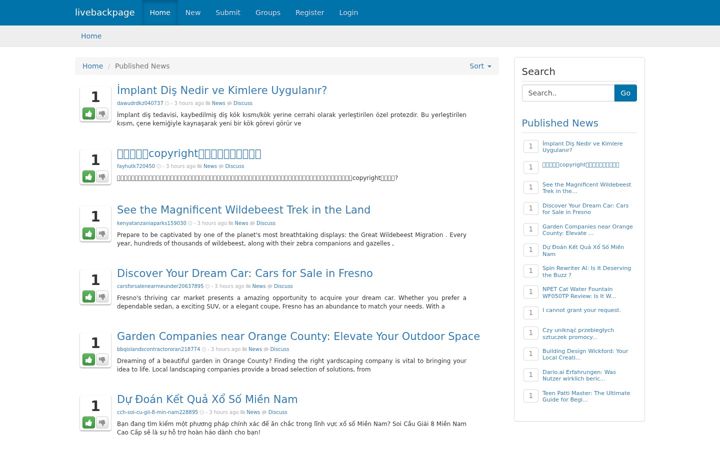Open author profile fayhutk720450

135,166
